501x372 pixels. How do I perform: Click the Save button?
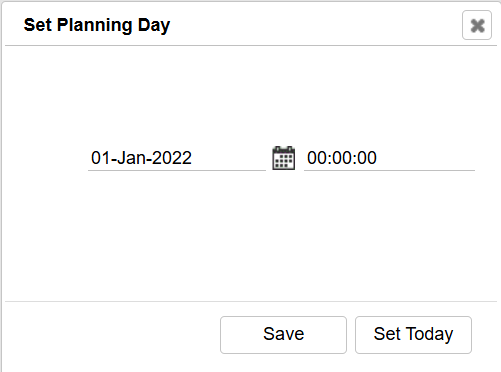(x=283, y=335)
